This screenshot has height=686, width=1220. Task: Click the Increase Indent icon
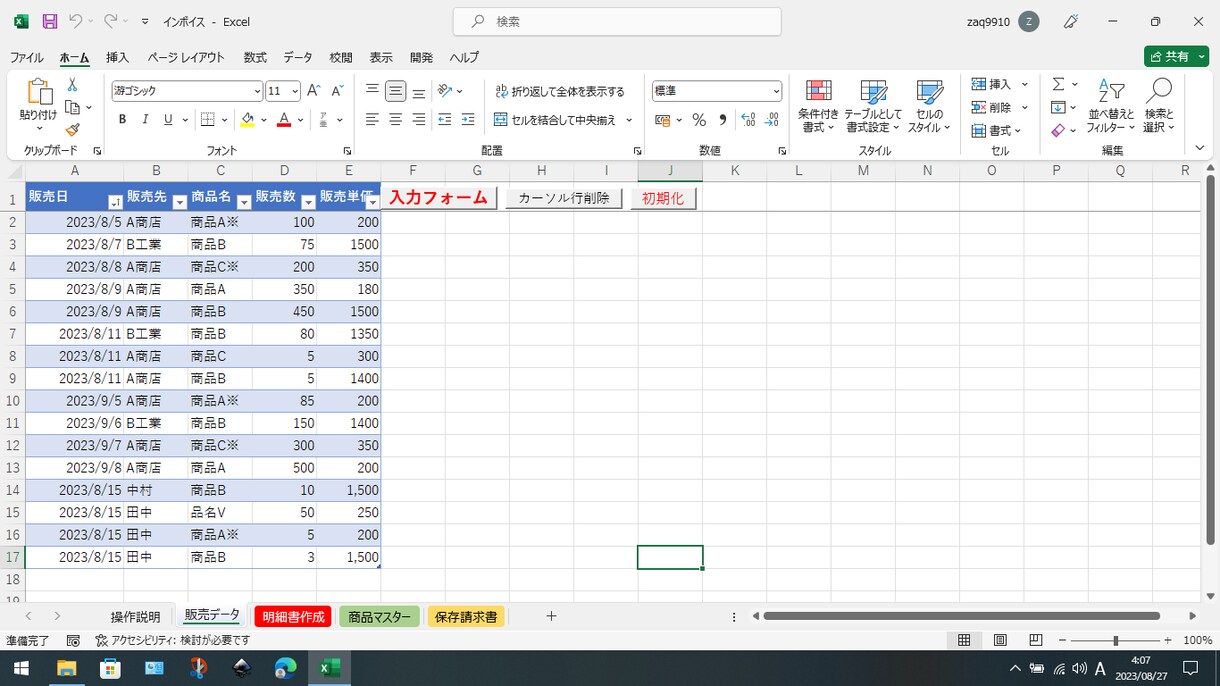(x=467, y=120)
